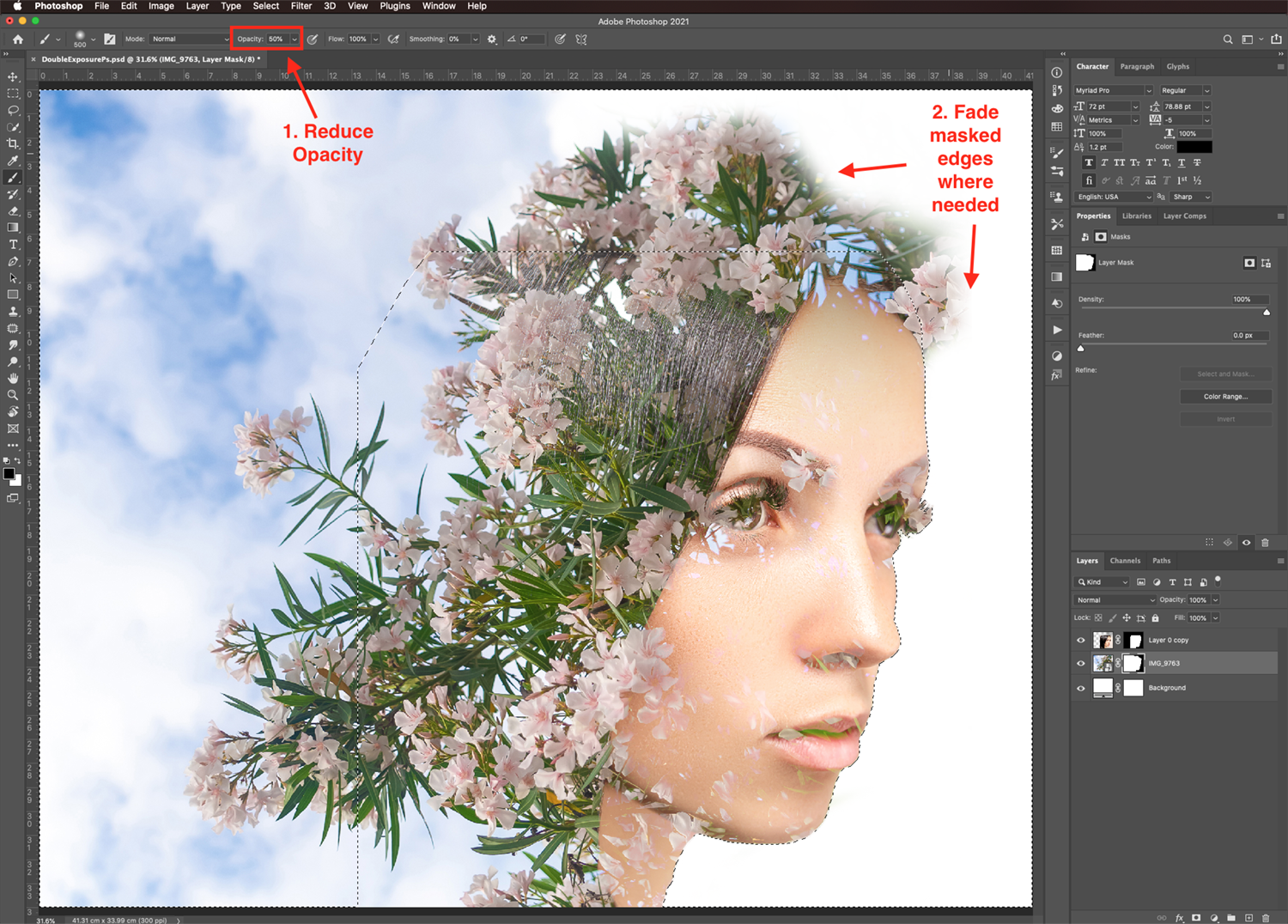This screenshot has width=1288, height=924.
Task: Hide the IMG_9763 layer
Action: (x=1081, y=664)
